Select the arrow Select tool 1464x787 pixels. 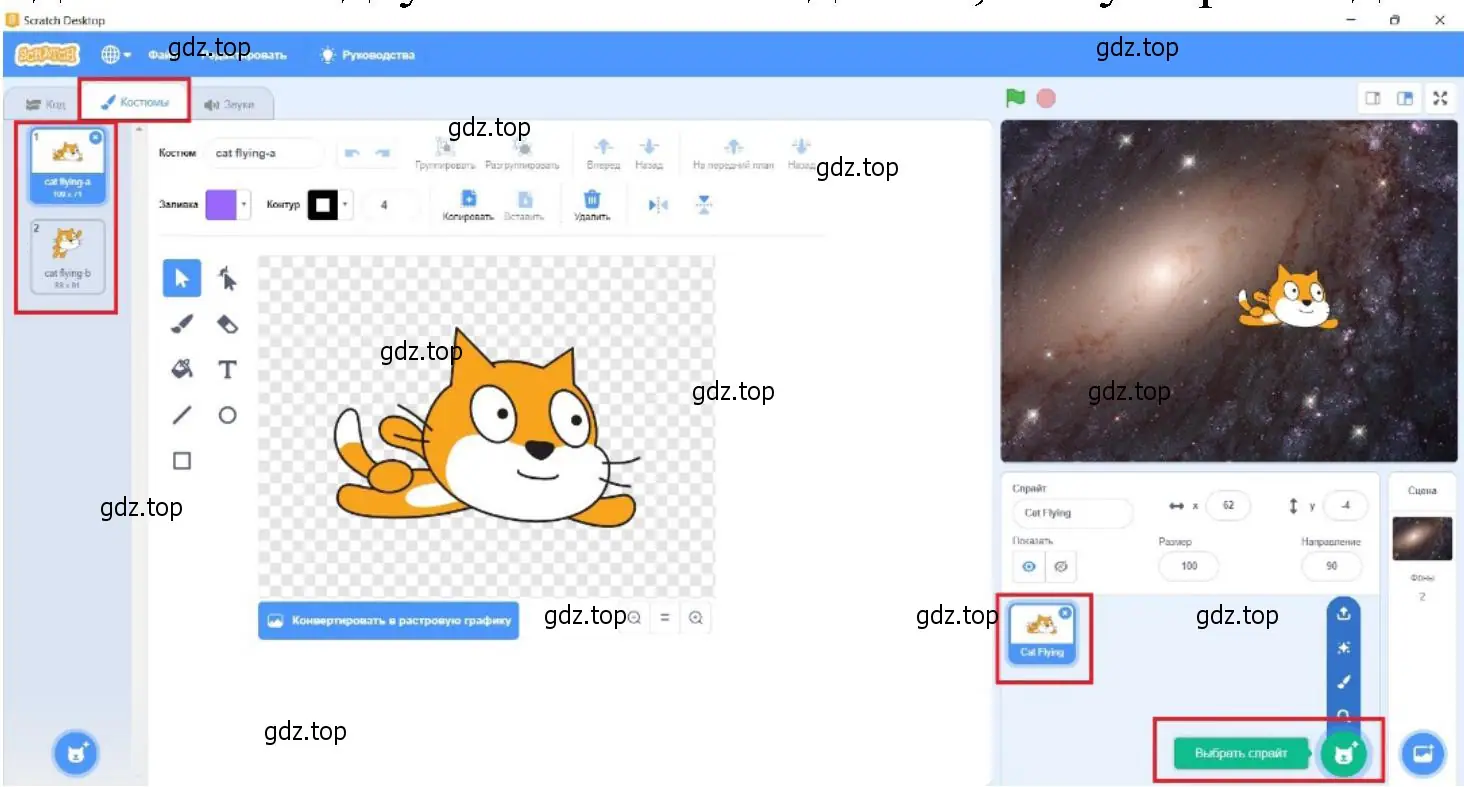coord(182,278)
